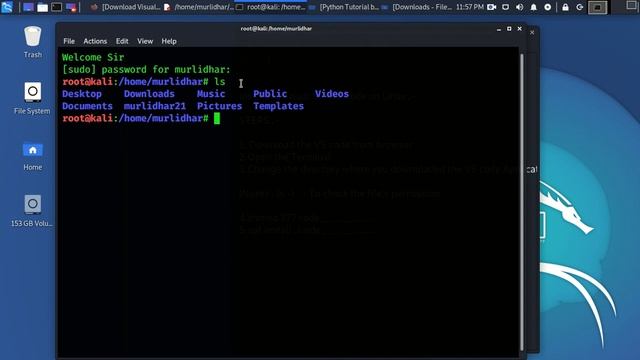Open the volume speaker tray icon
Viewport: 640px width, 360px height.
[519, 7]
